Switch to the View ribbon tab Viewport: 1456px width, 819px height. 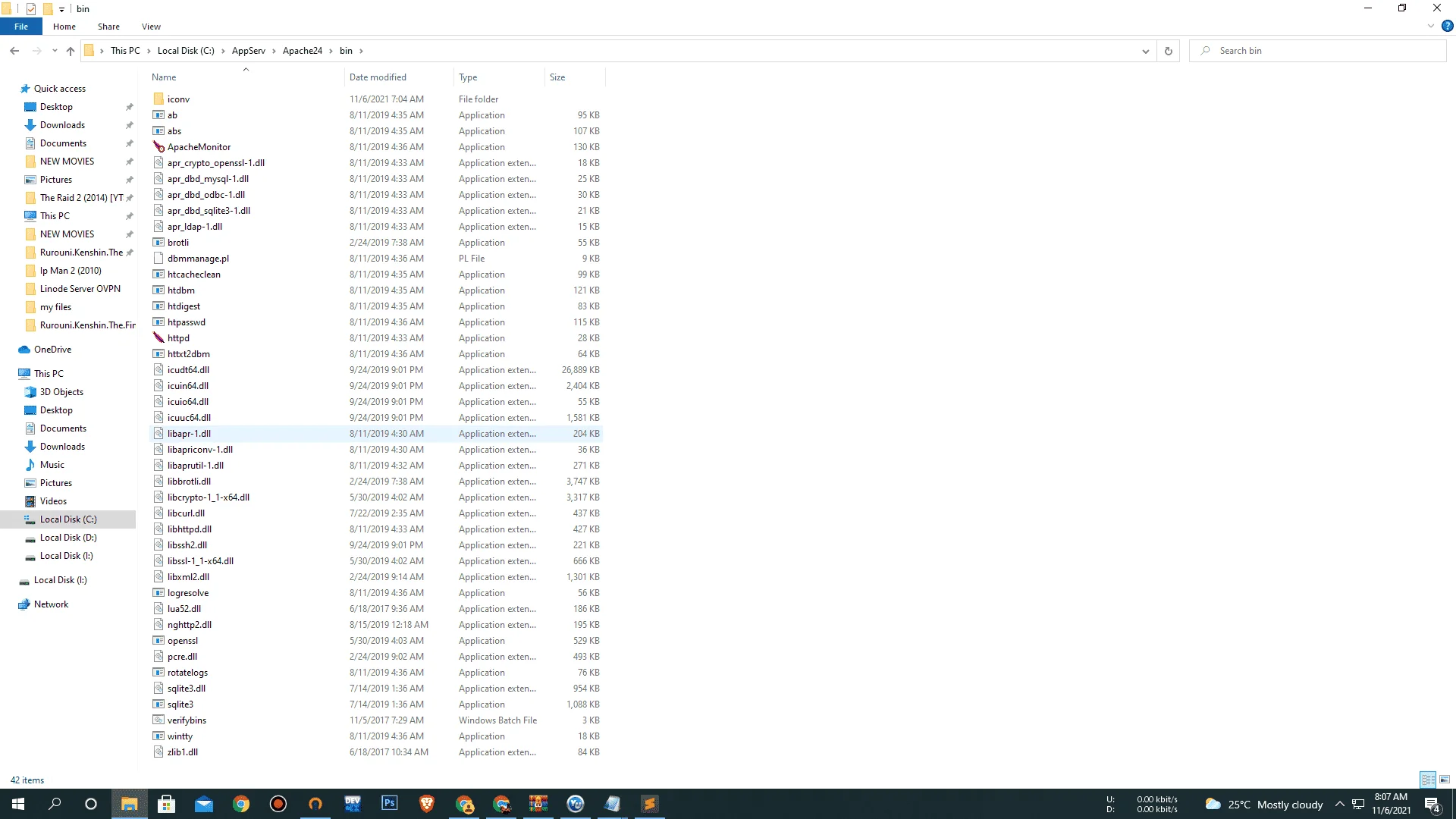click(151, 27)
